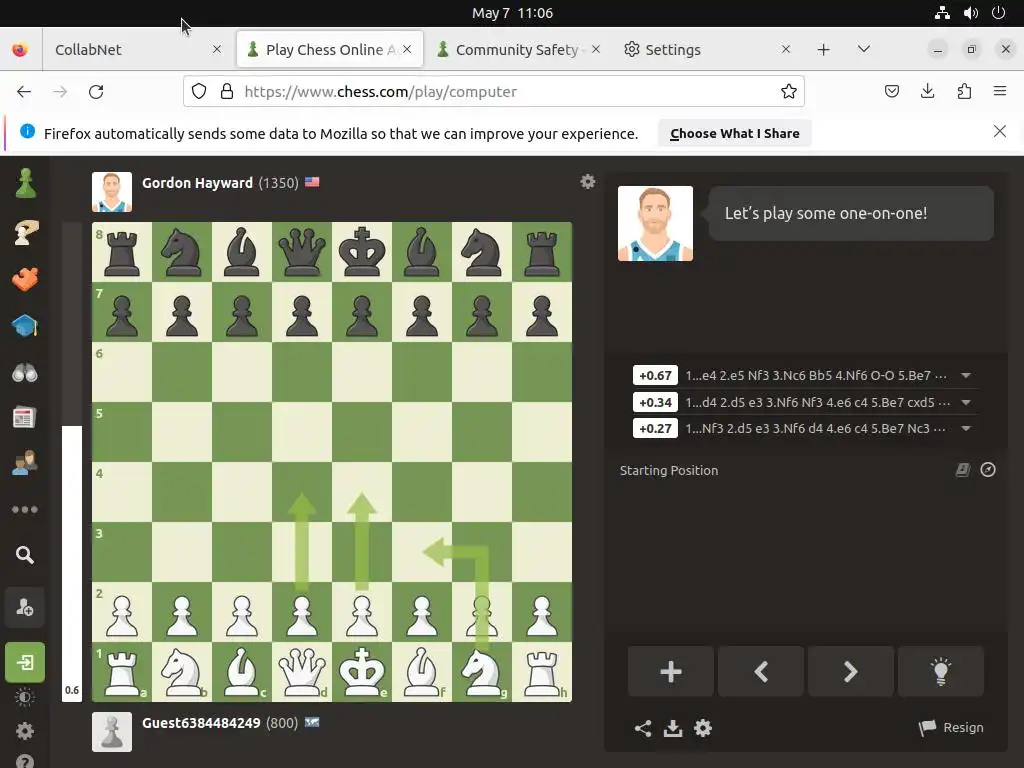Open the Puzzles sidebar icon
This screenshot has height=768, width=1024.
[x=25, y=279]
